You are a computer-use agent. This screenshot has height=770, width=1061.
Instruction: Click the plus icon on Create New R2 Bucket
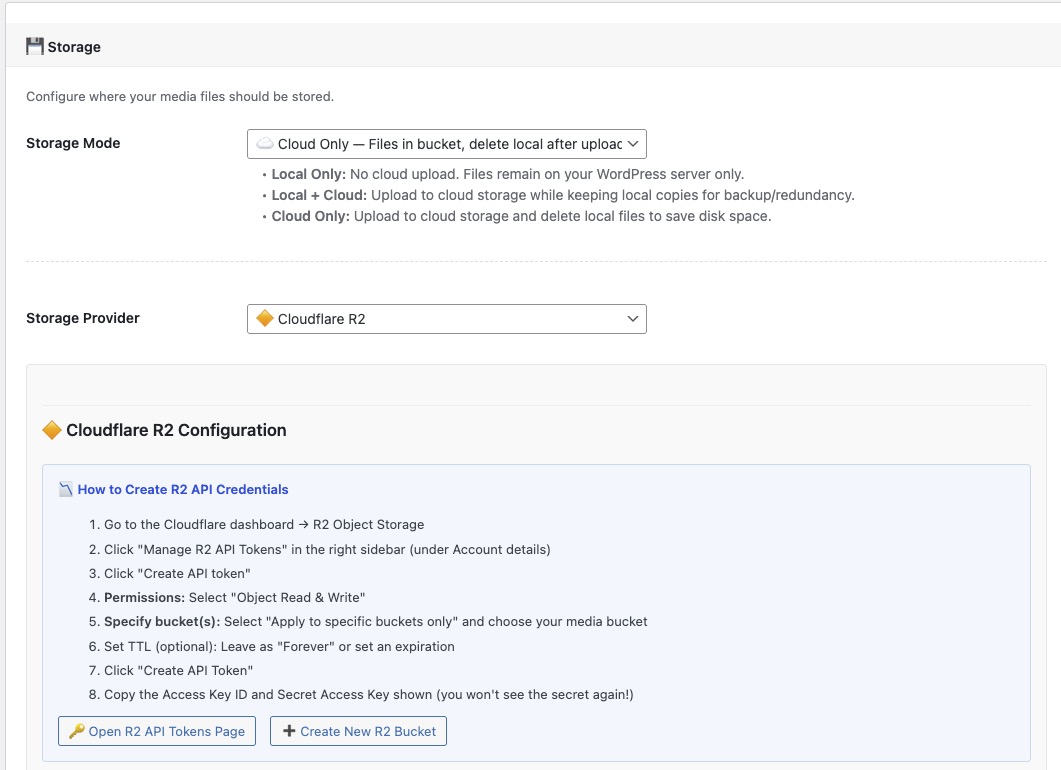point(290,731)
